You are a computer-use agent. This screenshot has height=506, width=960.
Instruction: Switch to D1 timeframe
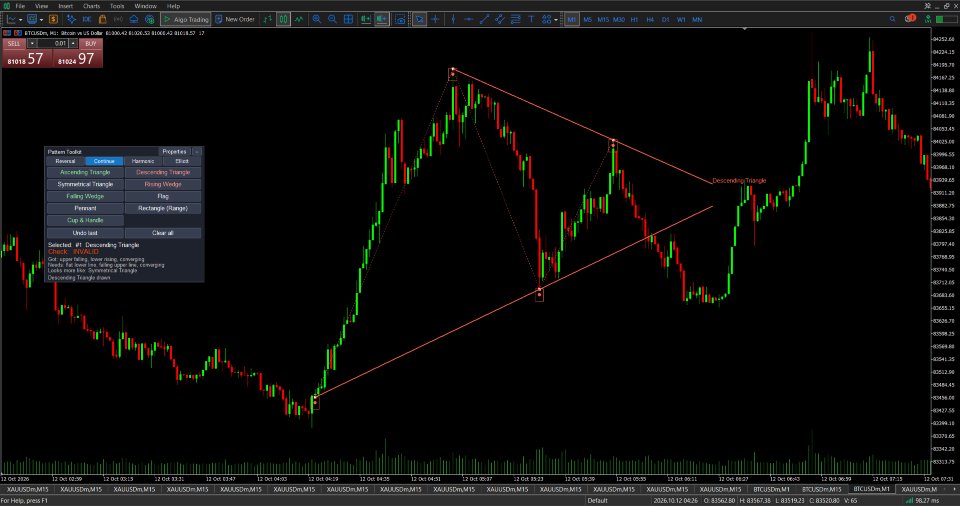click(666, 20)
